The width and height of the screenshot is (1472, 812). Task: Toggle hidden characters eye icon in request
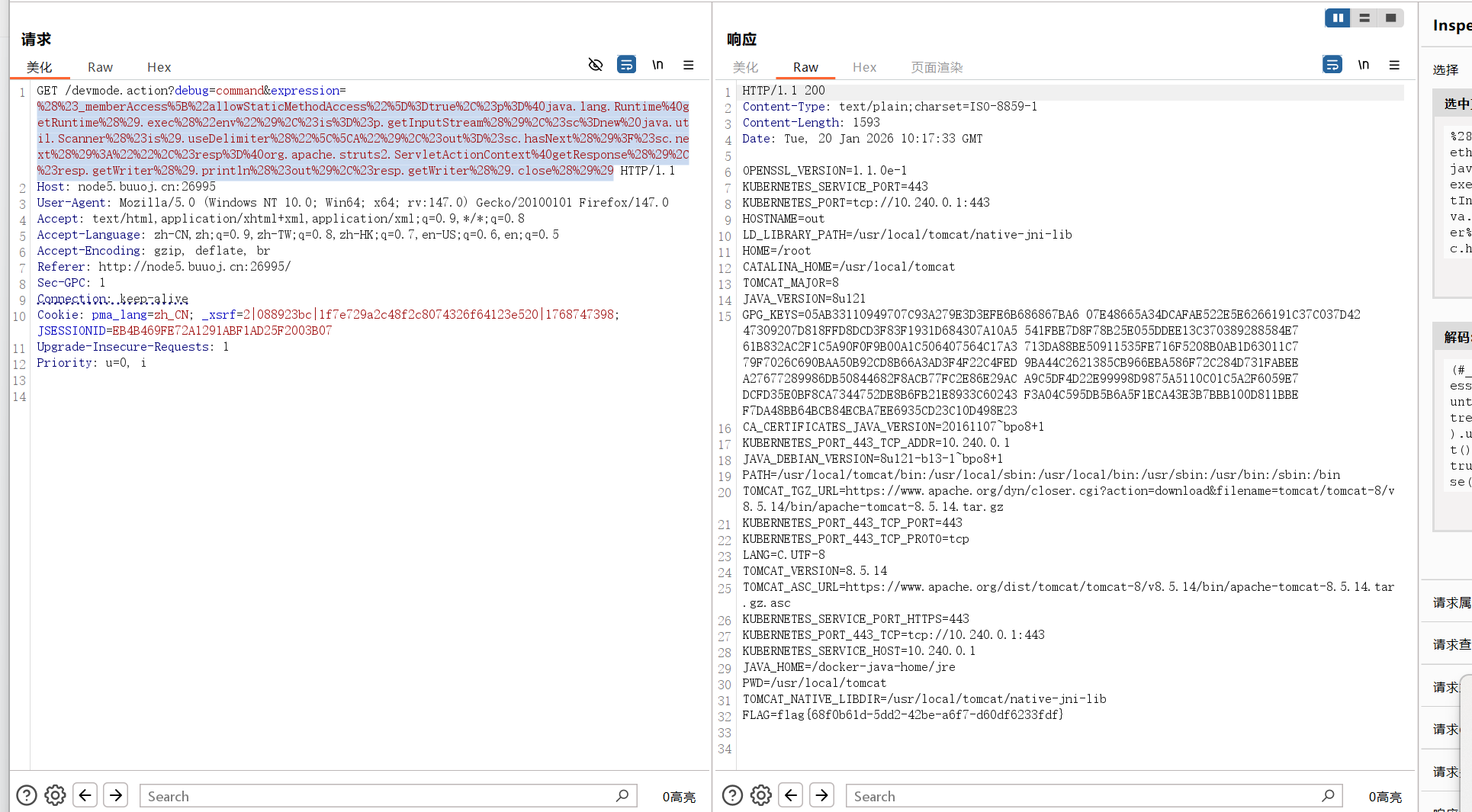pyautogui.click(x=596, y=65)
